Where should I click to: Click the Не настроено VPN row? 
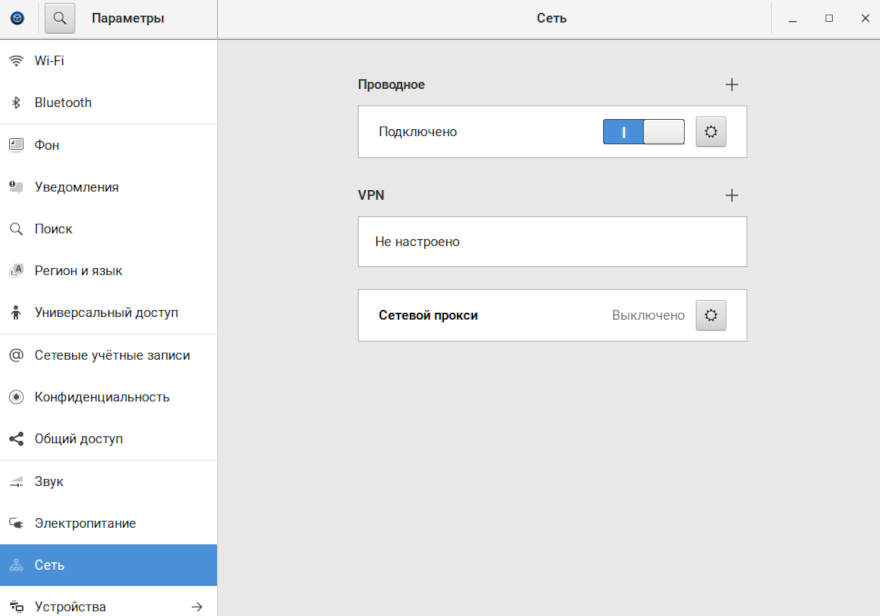click(552, 242)
